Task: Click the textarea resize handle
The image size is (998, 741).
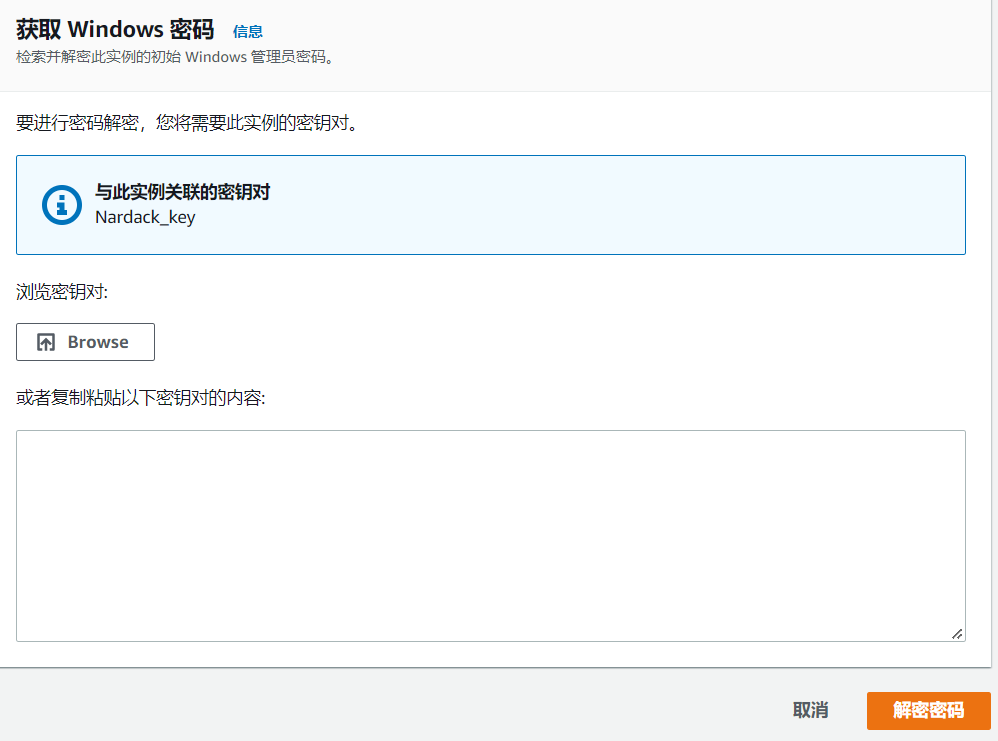Action: click(957, 633)
